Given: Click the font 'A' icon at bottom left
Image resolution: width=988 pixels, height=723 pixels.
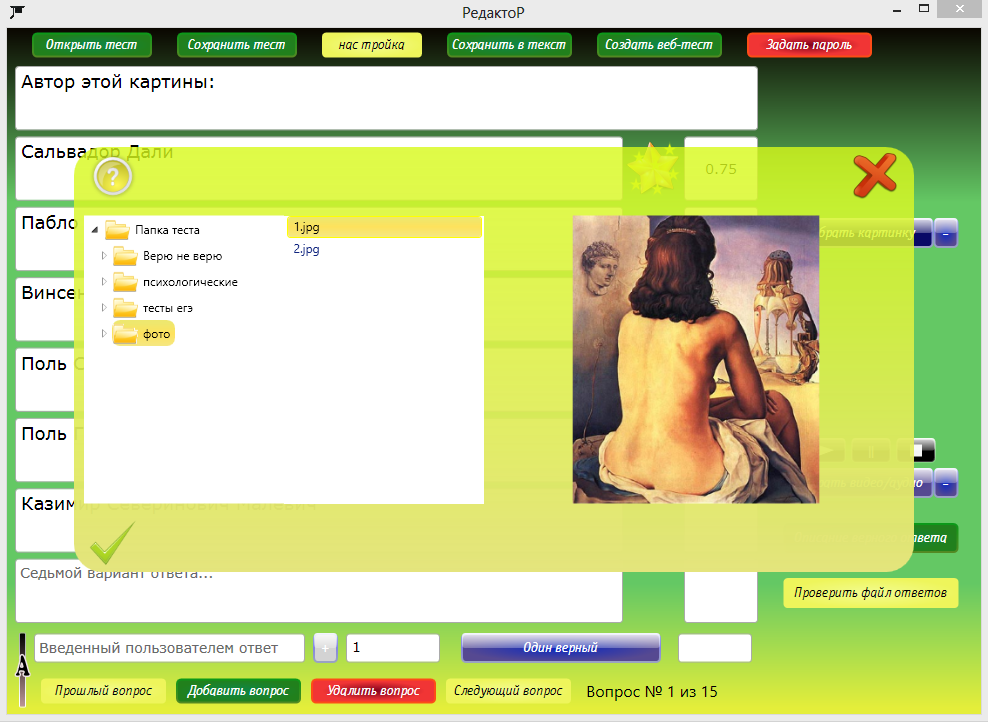Looking at the screenshot, I should (x=23, y=669).
